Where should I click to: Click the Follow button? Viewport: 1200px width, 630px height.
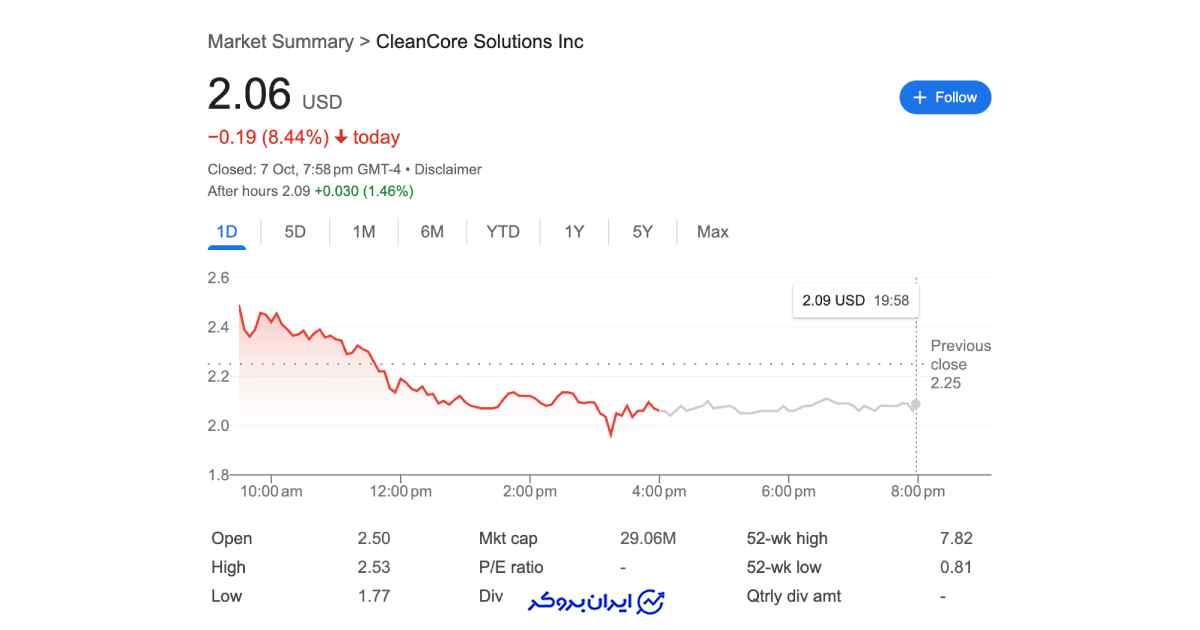pyautogui.click(x=945, y=97)
